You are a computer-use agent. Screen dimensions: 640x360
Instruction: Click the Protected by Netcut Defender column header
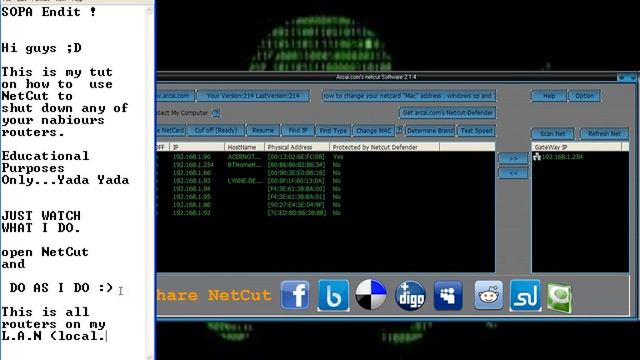[384, 147]
